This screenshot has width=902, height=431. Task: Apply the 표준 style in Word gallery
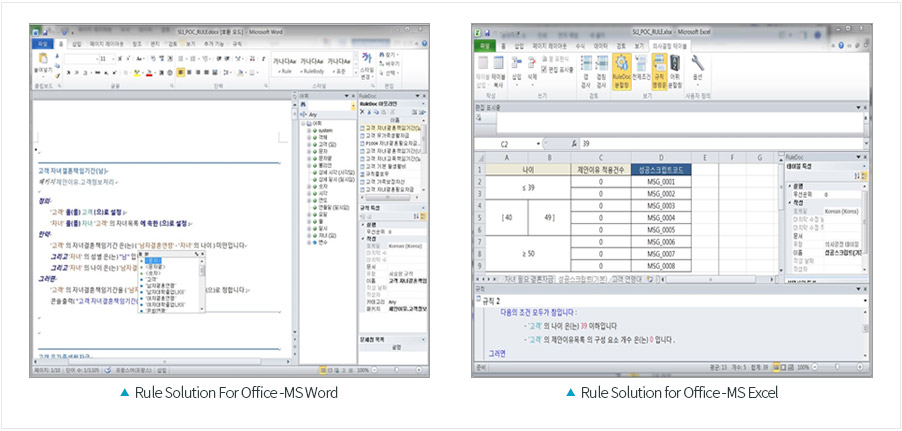click(x=339, y=66)
